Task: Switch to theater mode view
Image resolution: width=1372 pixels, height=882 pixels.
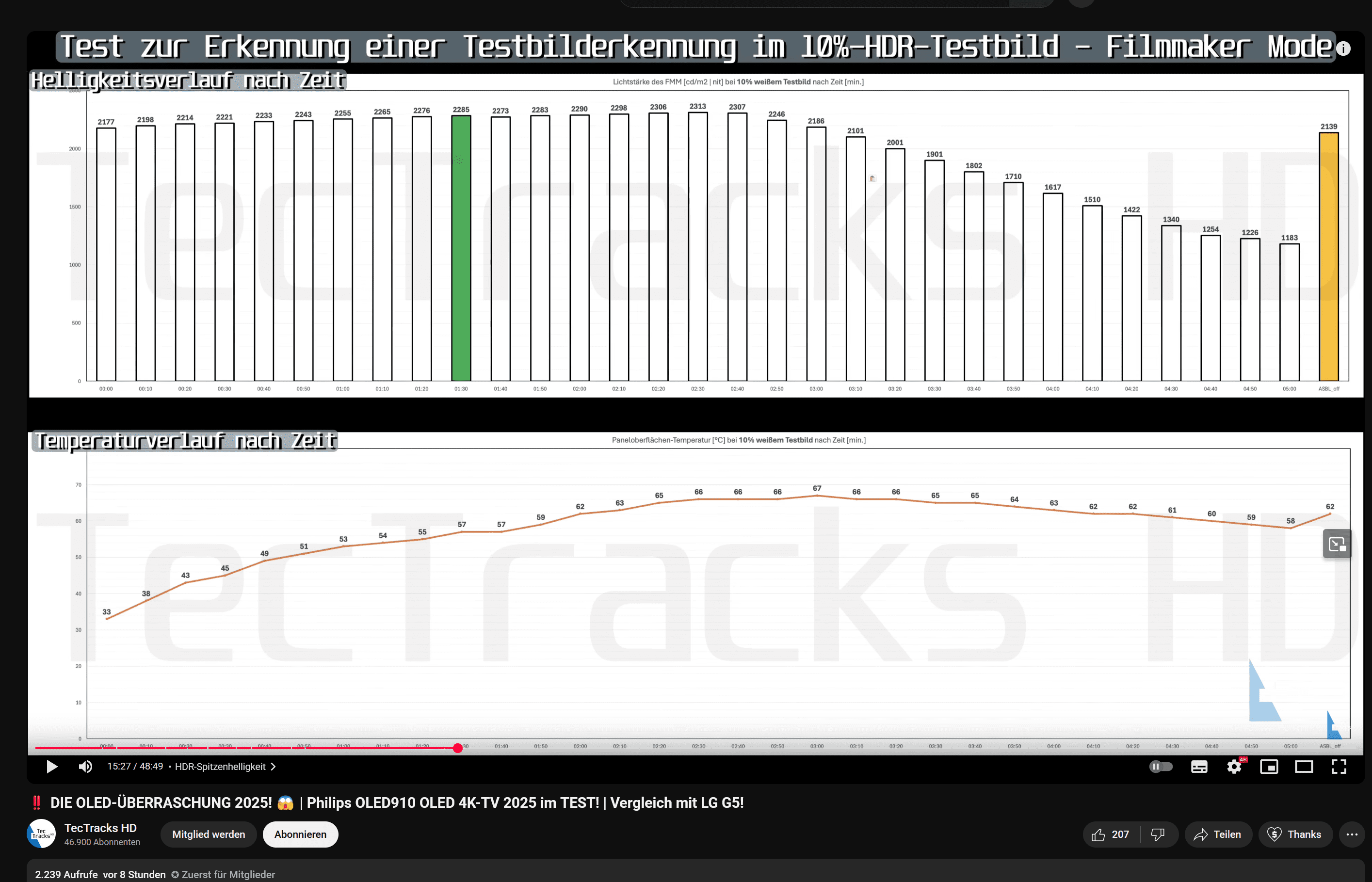Action: point(1304,766)
